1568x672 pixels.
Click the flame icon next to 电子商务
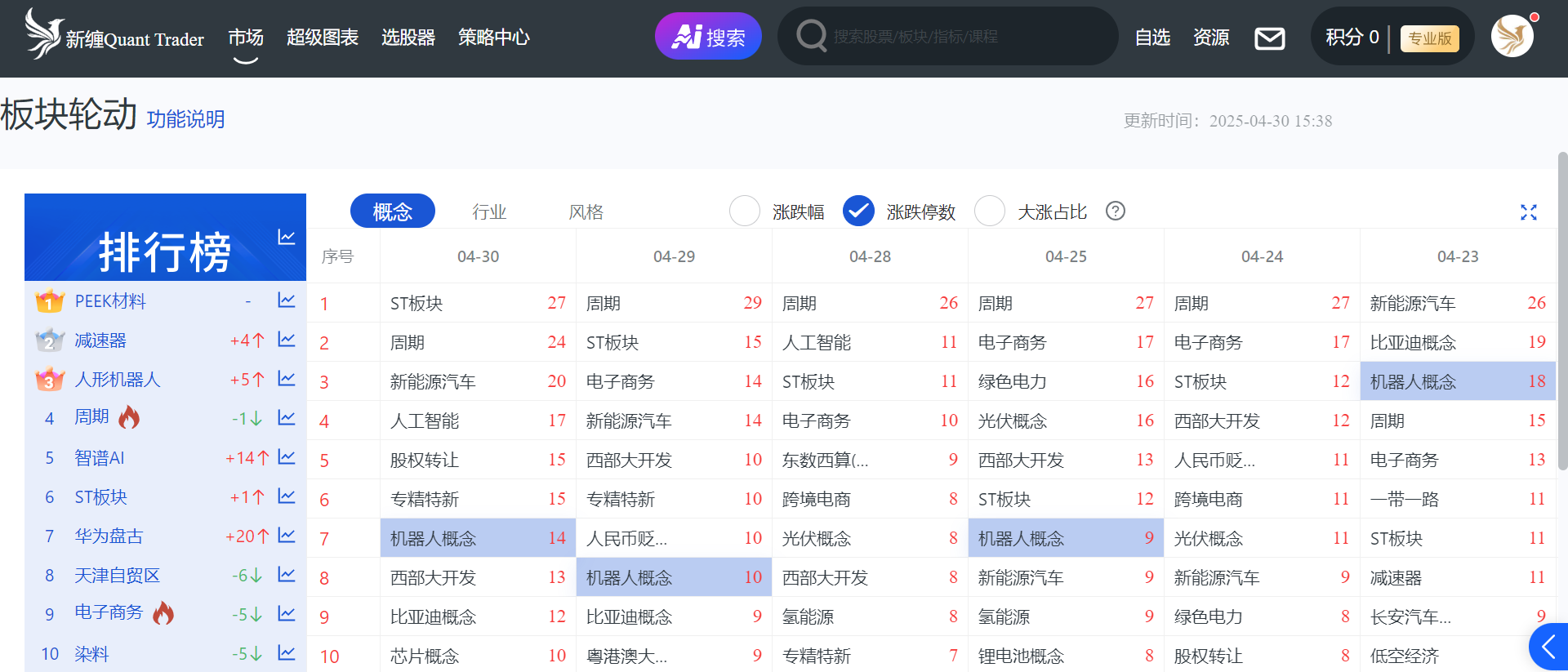point(163,612)
